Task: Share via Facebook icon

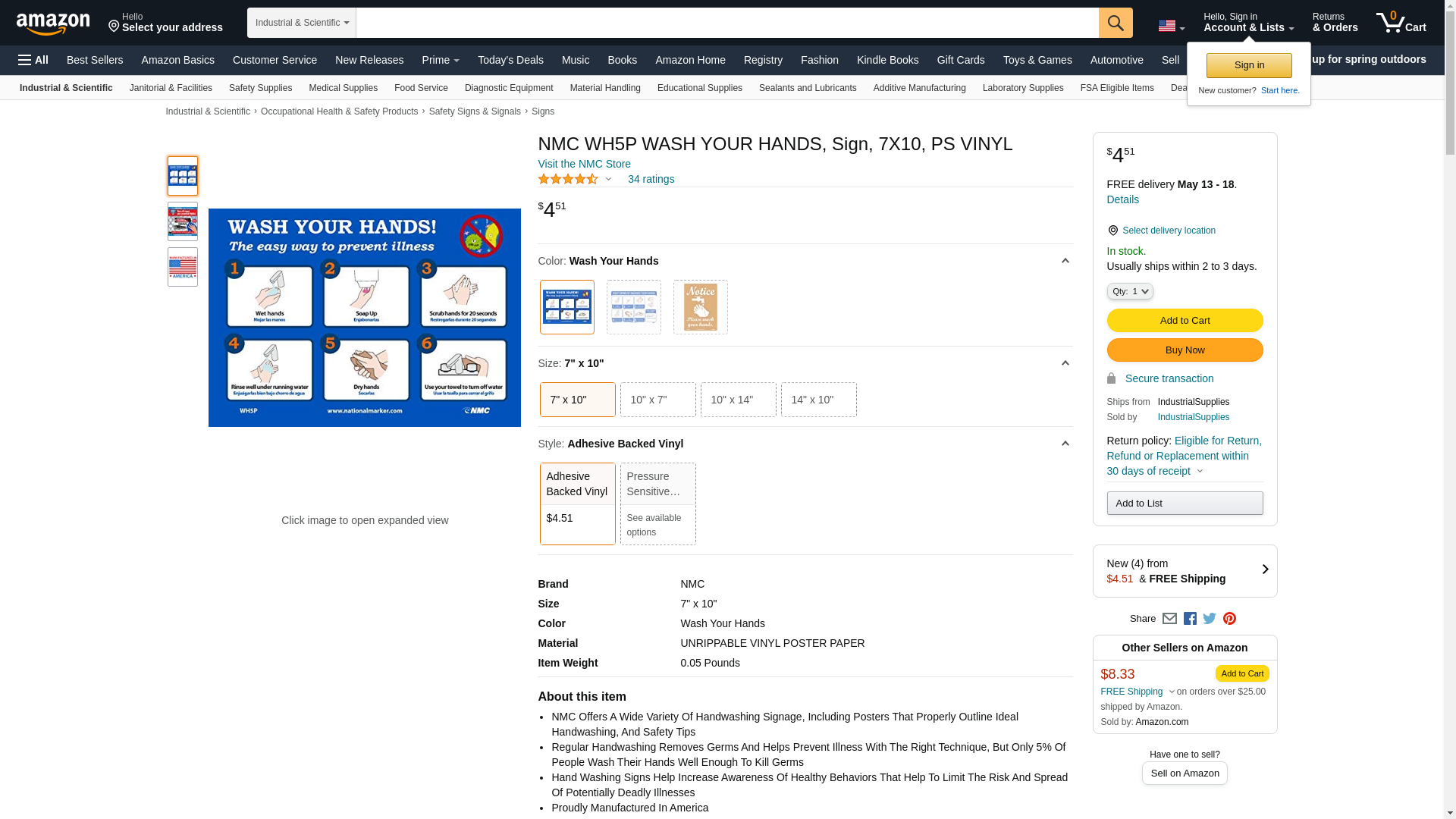Action: click(x=1190, y=619)
